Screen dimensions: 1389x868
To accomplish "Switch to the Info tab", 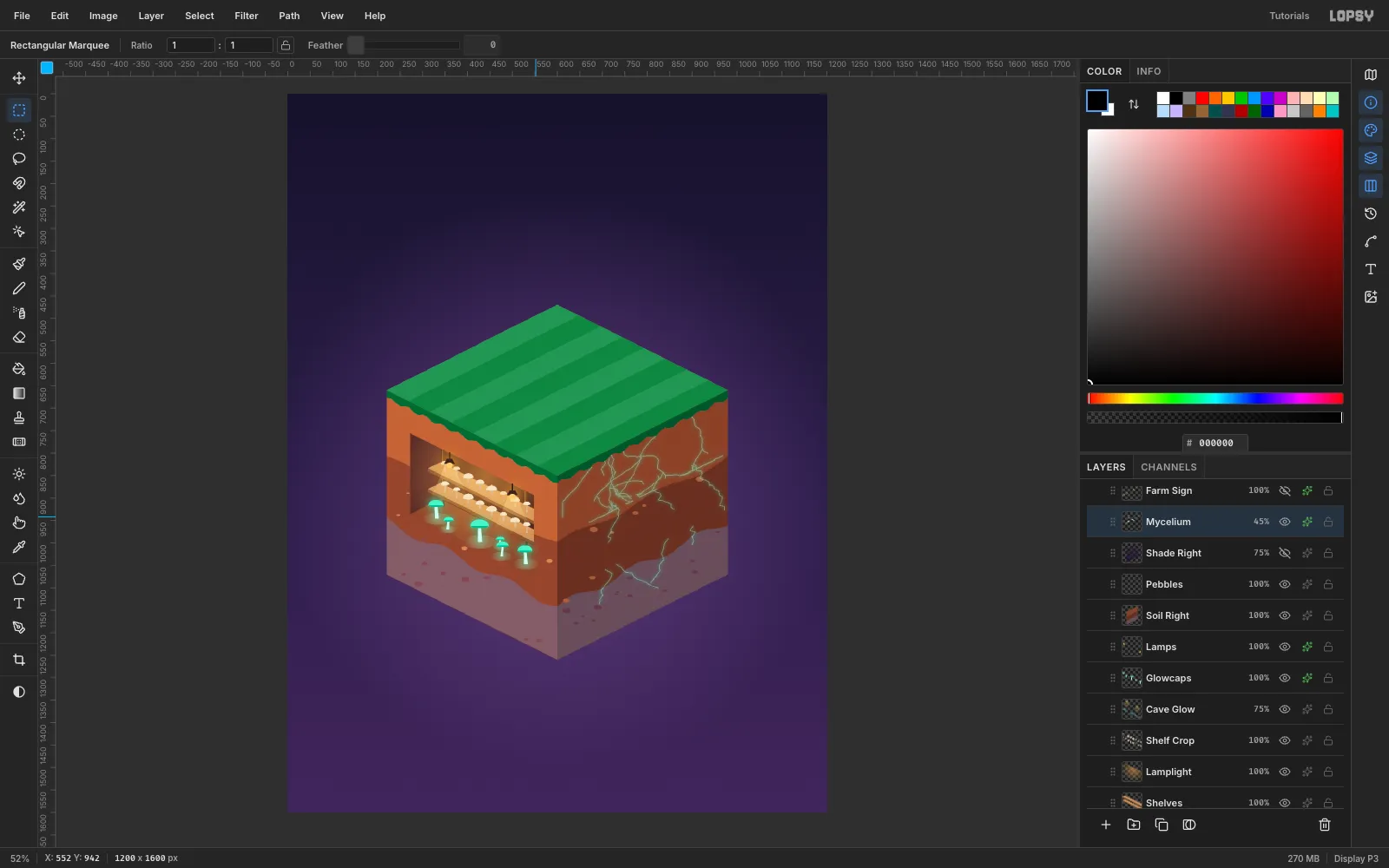I will pyautogui.click(x=1149, y=71).
